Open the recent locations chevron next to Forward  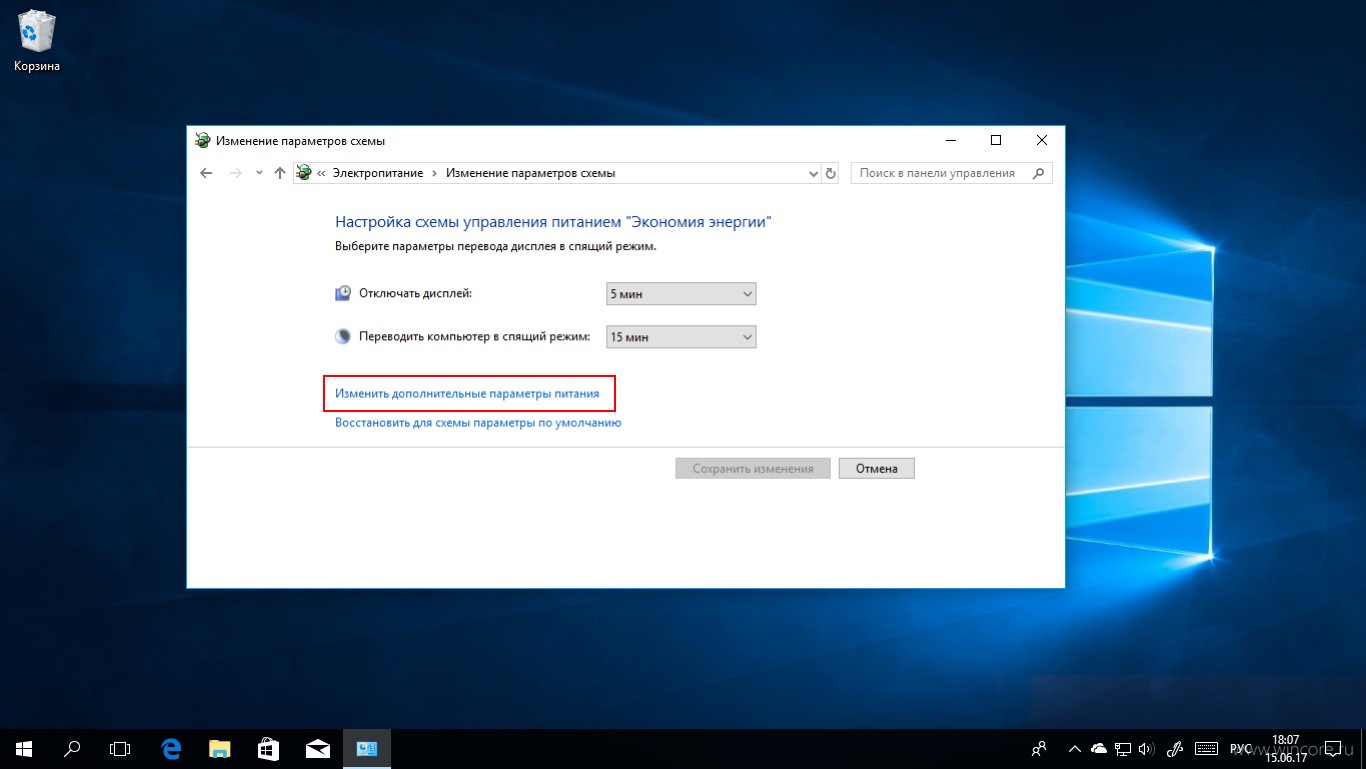(x=259, y=173)
